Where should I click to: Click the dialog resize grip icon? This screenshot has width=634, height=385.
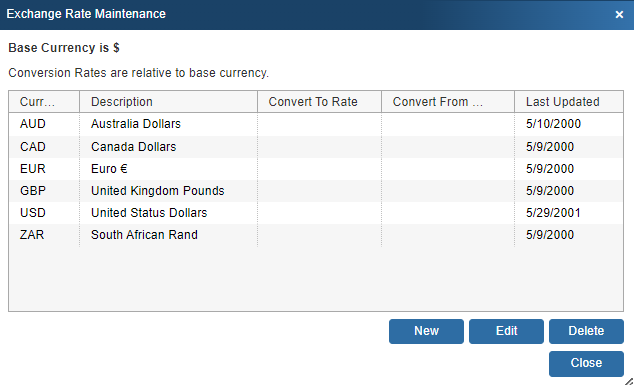(x=629, y=380)
